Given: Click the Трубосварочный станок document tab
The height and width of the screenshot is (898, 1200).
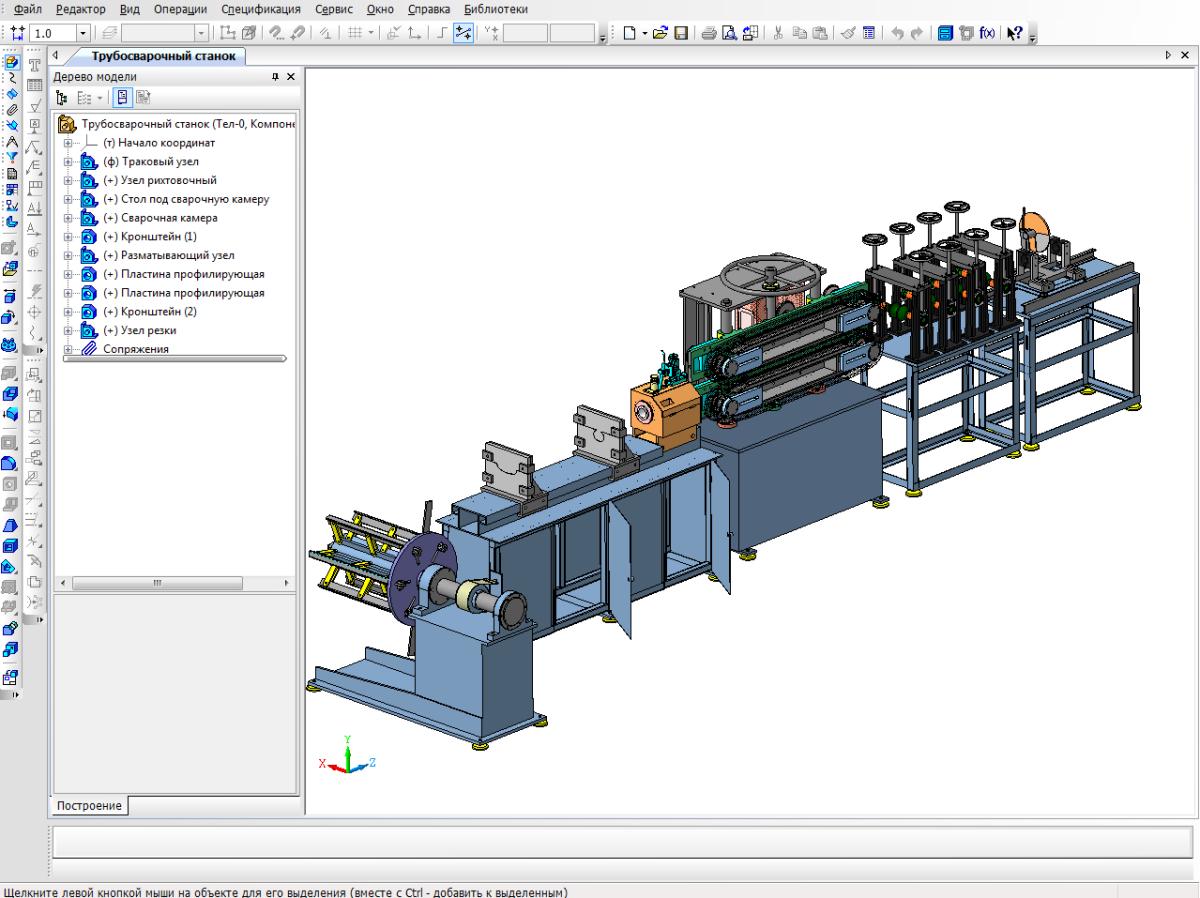Looking at the screenshot, I should point(163,56).
